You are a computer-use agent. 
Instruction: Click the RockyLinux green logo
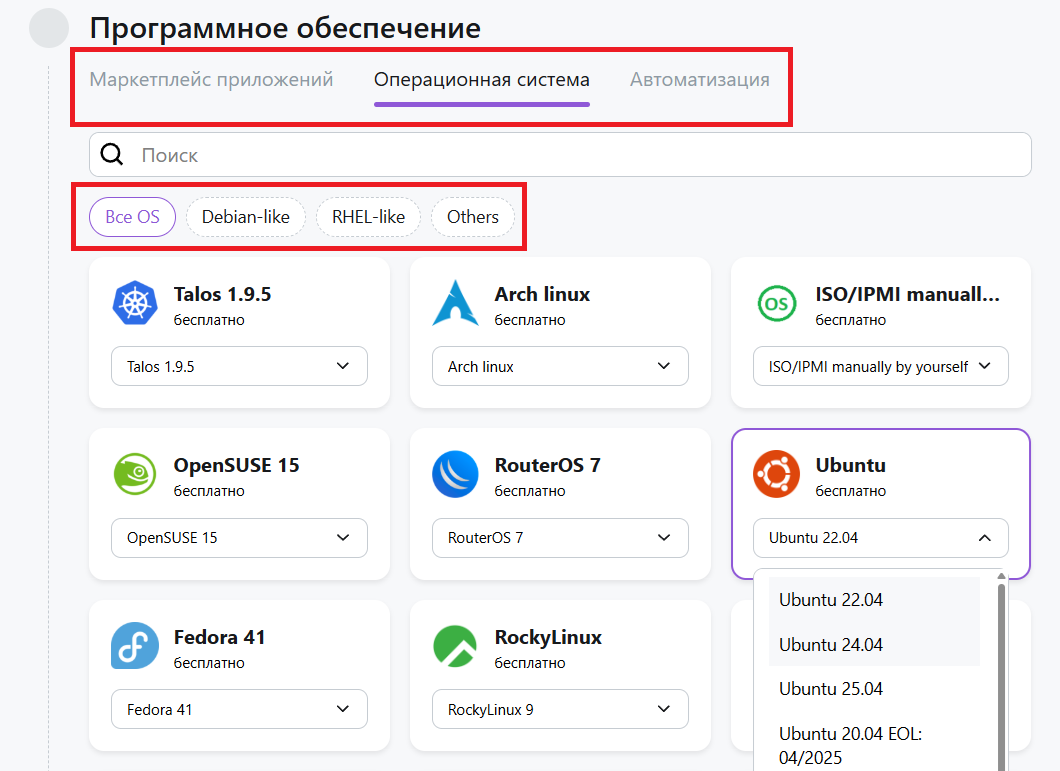(455, 646)
